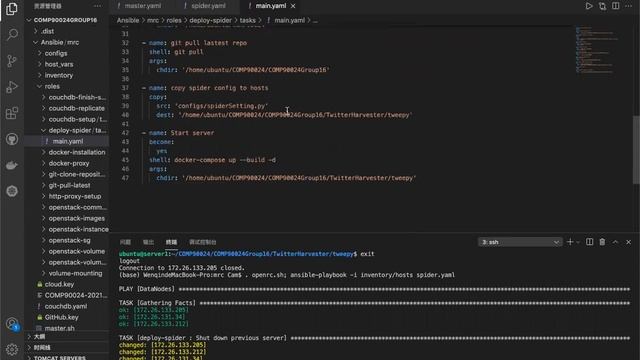The image size is (640, 360).
Task: Close the terminal panel
Action: coord(629,242)
